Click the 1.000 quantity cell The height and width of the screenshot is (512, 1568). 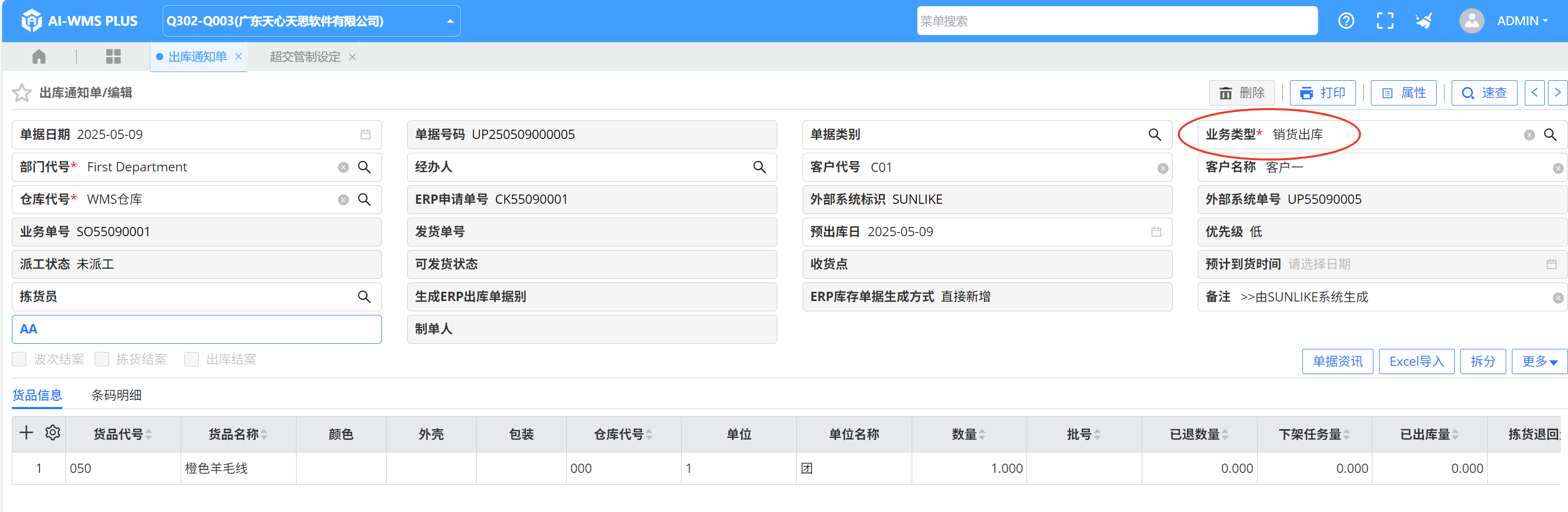[969, 468]
